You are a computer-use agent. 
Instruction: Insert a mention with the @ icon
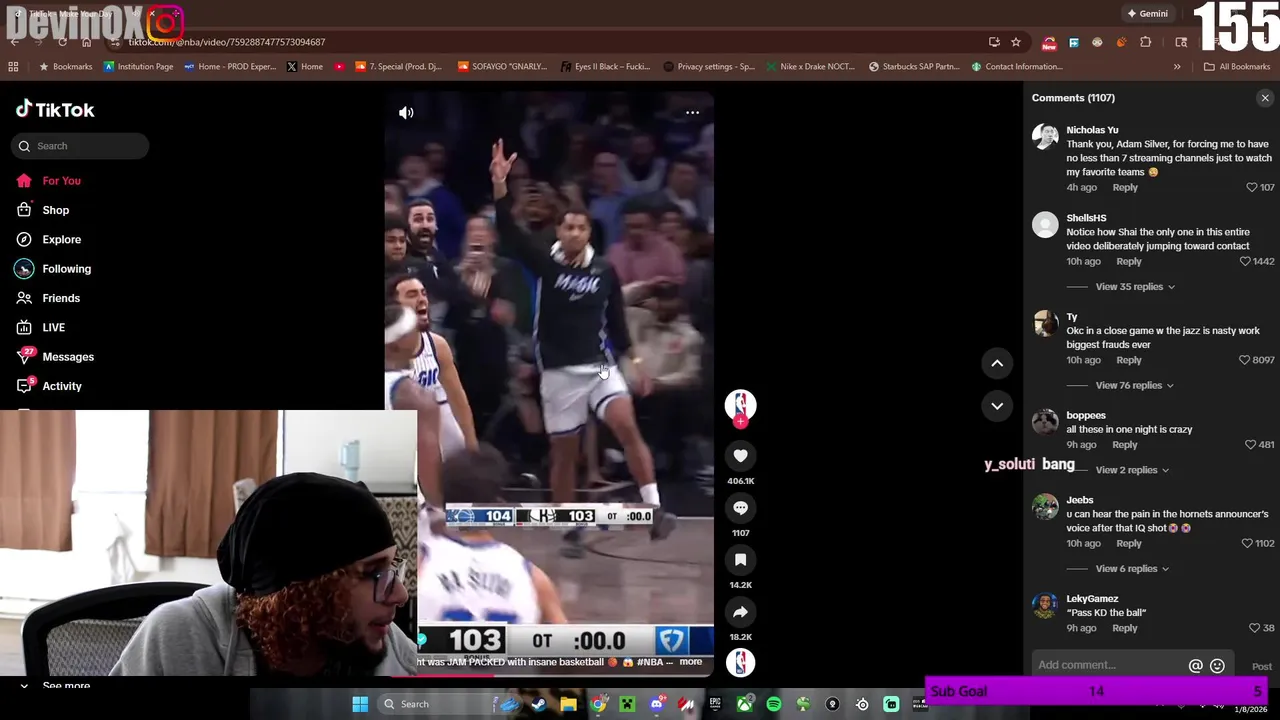click(1195, 666)
